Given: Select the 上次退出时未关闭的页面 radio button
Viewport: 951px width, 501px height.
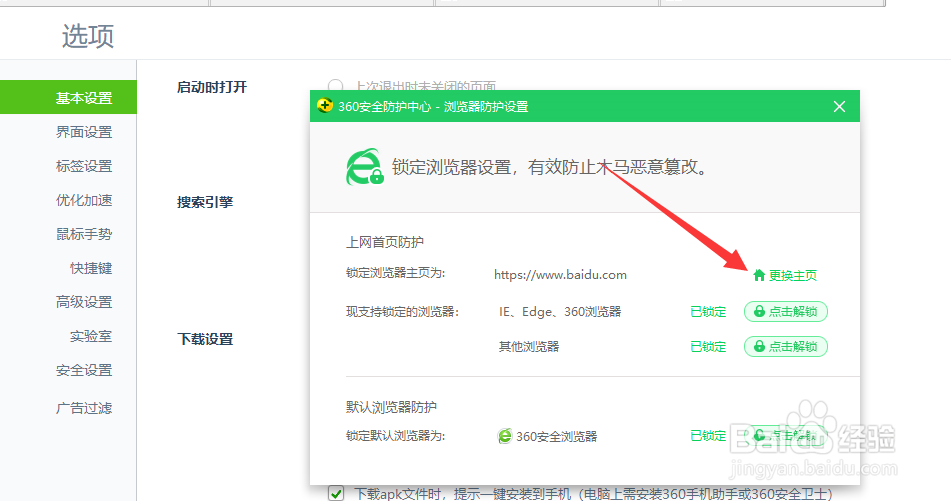Looking at the screenshot, I should tap(335, 86).
